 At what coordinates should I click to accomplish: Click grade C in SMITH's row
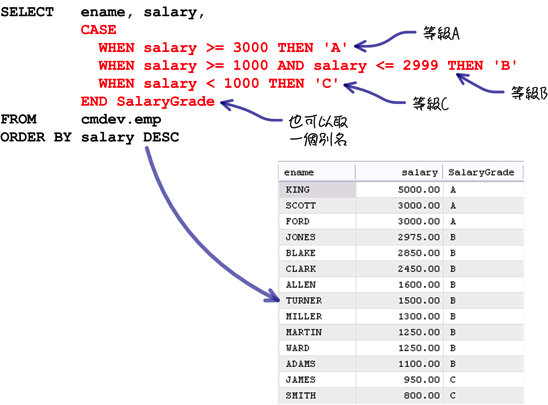click(x=453, y=396)
